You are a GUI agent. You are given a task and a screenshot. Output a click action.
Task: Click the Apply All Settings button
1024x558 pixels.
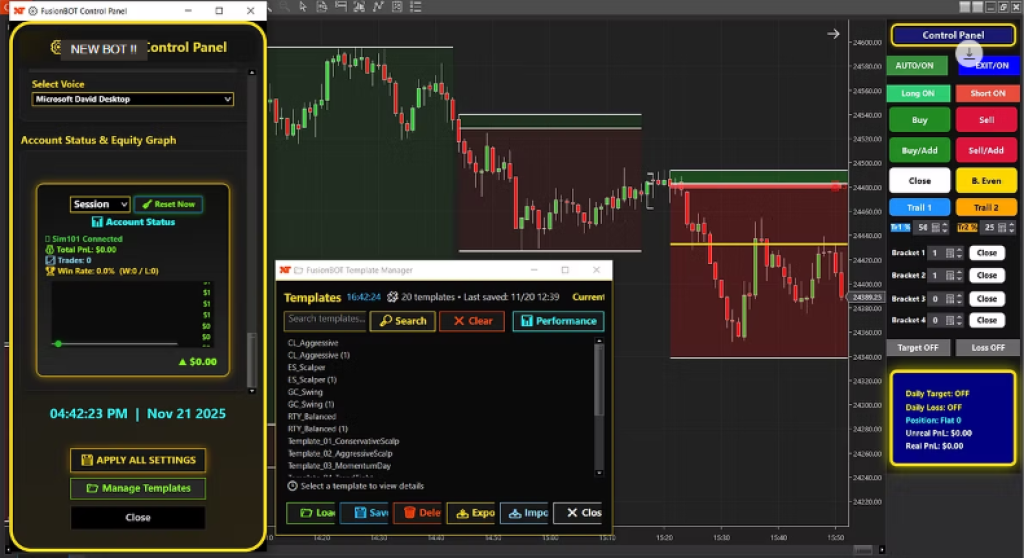coord(138,460)
